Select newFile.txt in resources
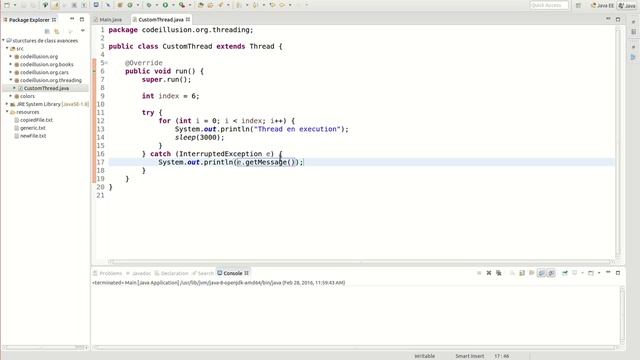 (33, 136)
